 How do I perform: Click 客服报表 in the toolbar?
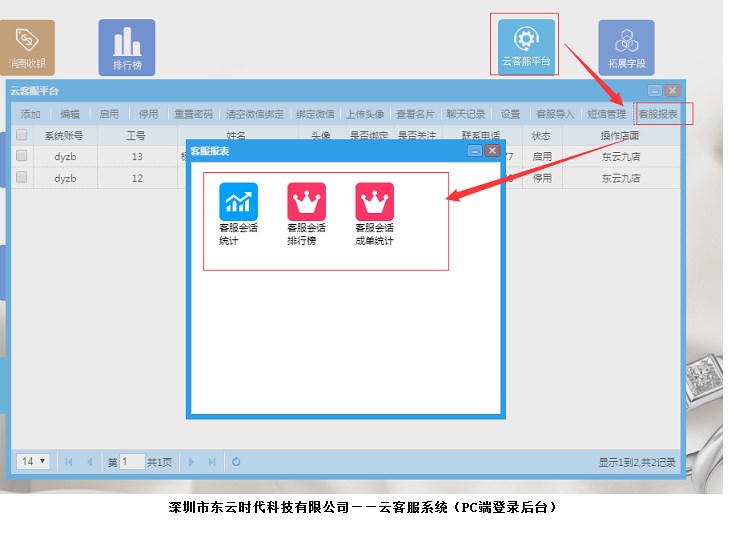pos(658,114)
